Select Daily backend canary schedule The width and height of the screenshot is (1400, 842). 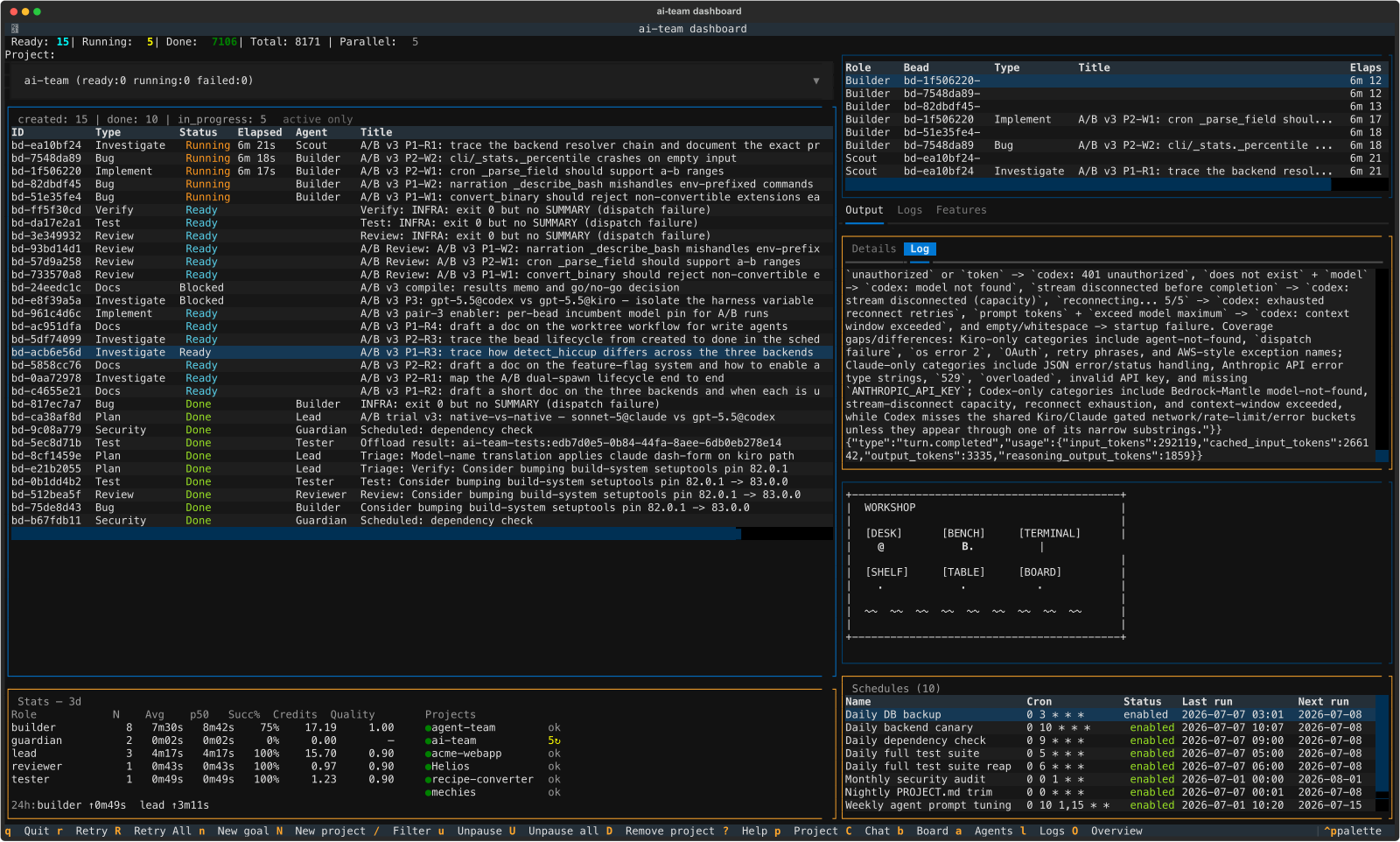1109,728
